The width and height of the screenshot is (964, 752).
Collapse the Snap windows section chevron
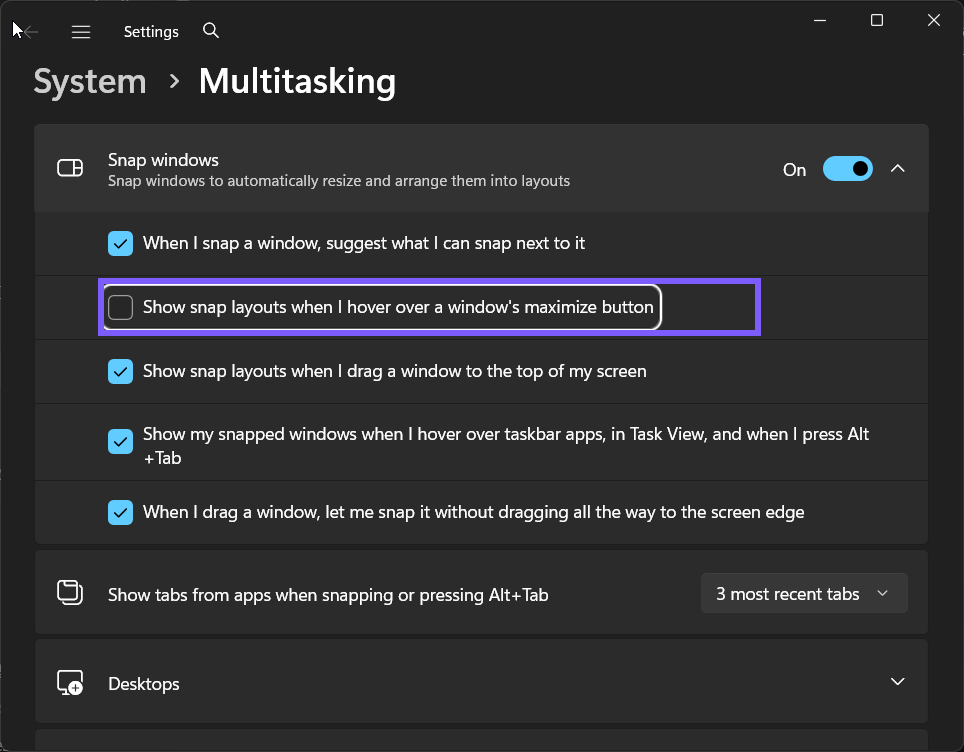(x=898, y=168)
